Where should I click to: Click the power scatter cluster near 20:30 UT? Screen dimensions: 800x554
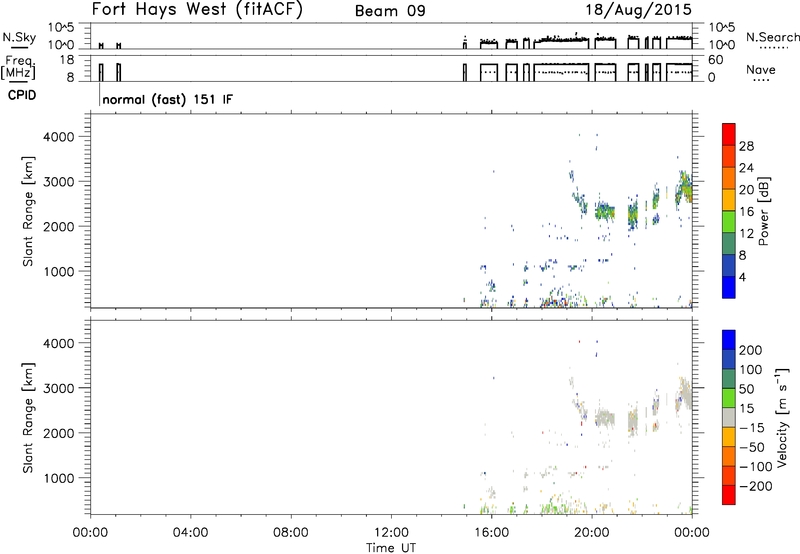(x=606, y=211)
